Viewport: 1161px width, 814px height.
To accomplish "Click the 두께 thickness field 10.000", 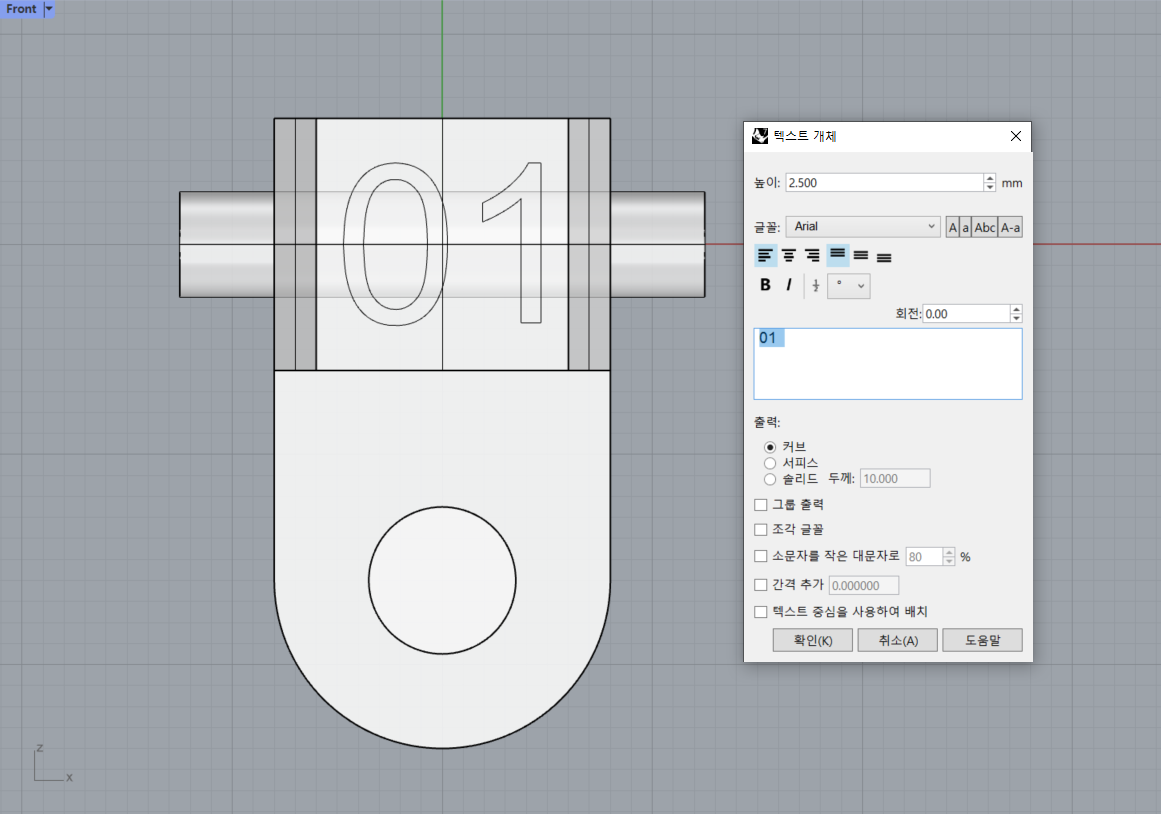I will point(894,478).
